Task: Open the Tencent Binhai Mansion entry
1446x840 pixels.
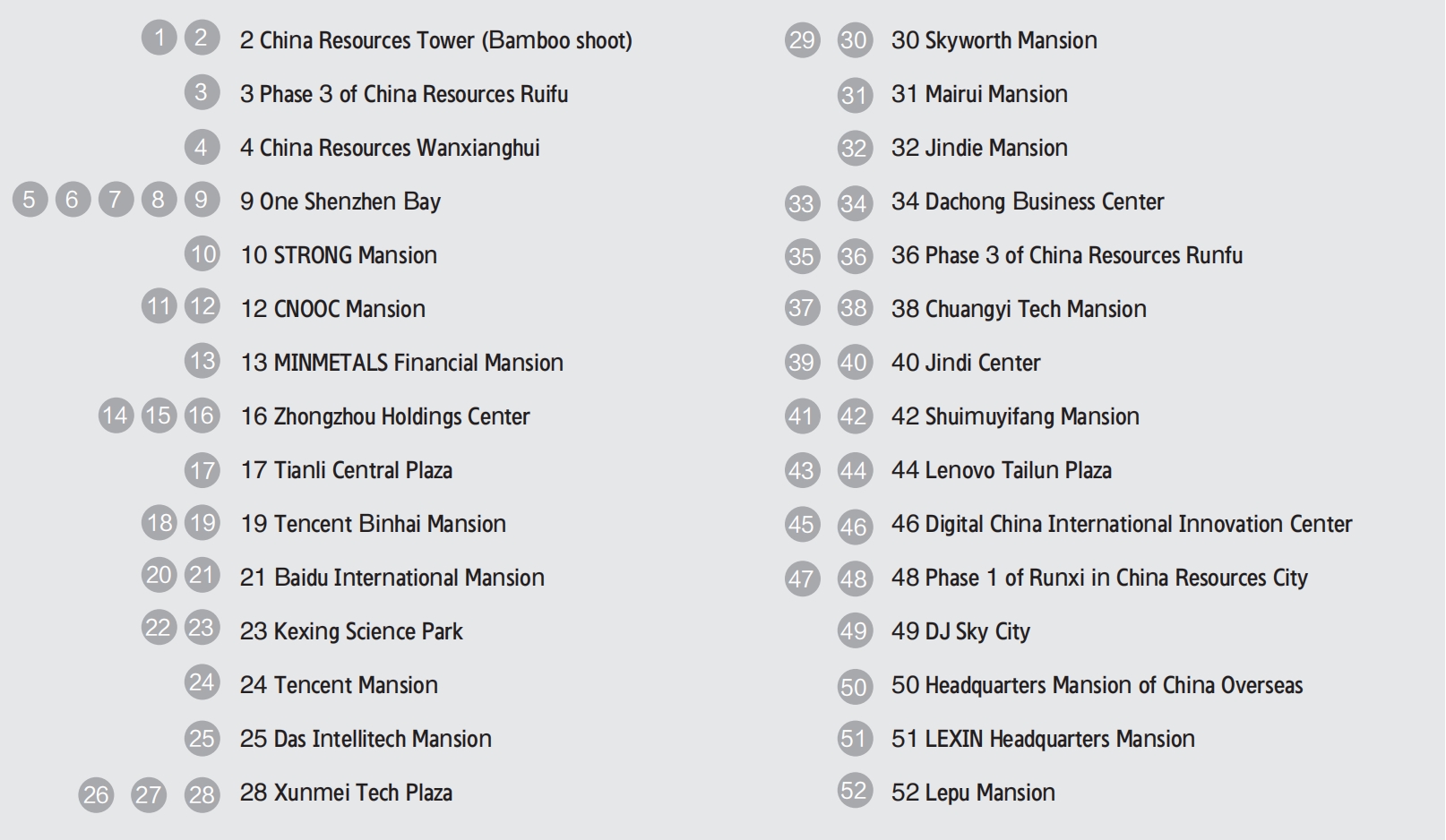Action: [373, 524]
